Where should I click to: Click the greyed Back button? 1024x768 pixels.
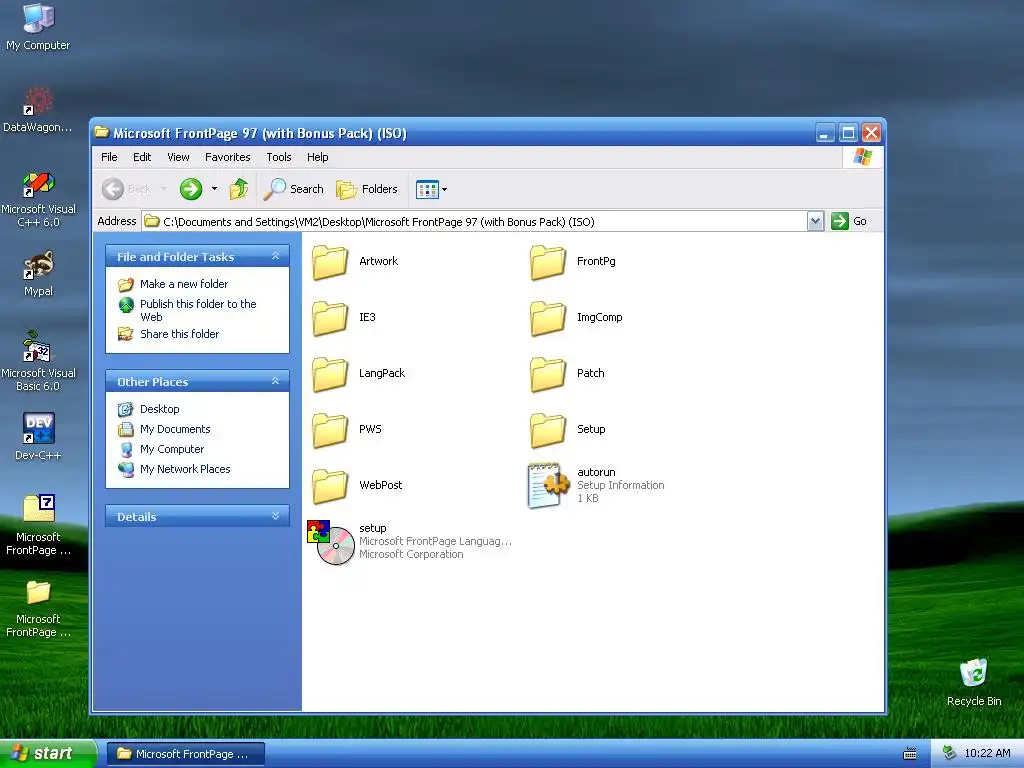click(x=127, y=189)
